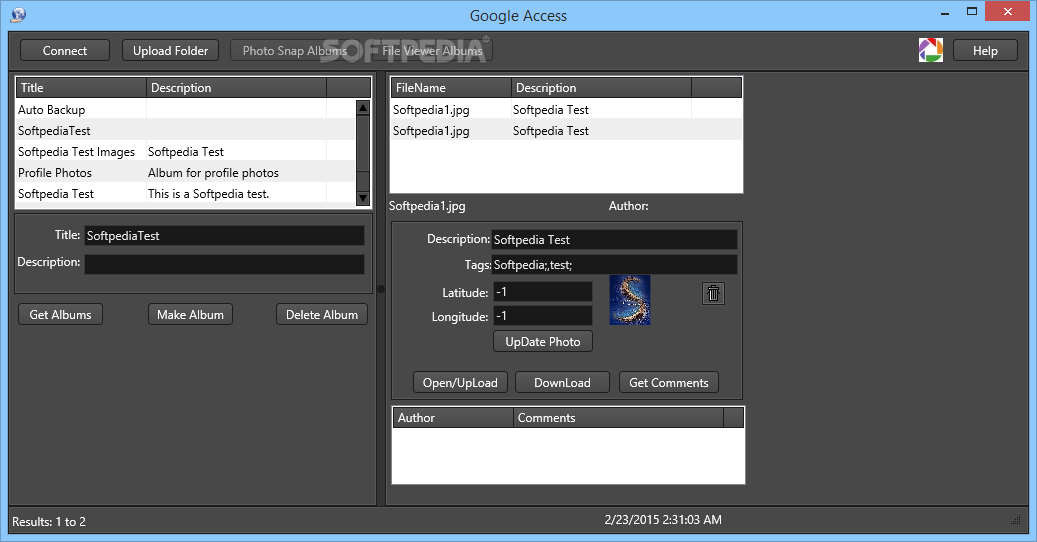Image resolution: width=1037 pixels, height=542 pixels.
Task: Click album Description input field
Action: 224,264
